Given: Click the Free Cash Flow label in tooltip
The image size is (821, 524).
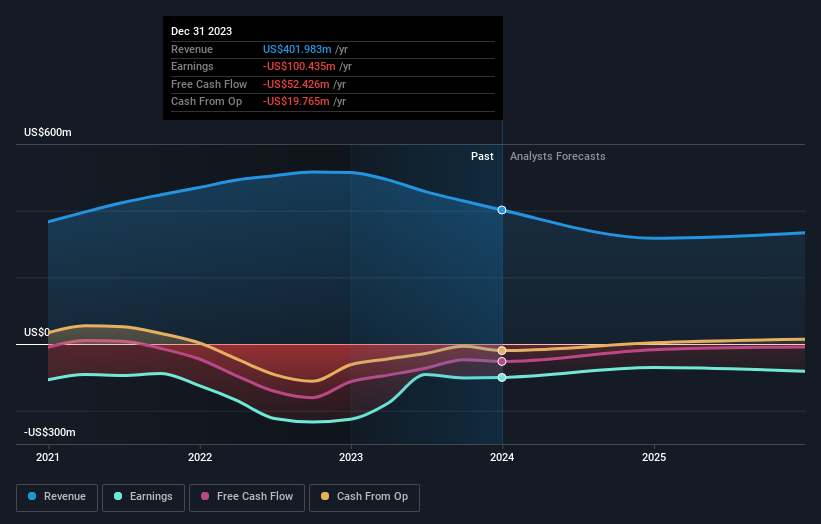Looking at the screenshot, I should [209, 84].
